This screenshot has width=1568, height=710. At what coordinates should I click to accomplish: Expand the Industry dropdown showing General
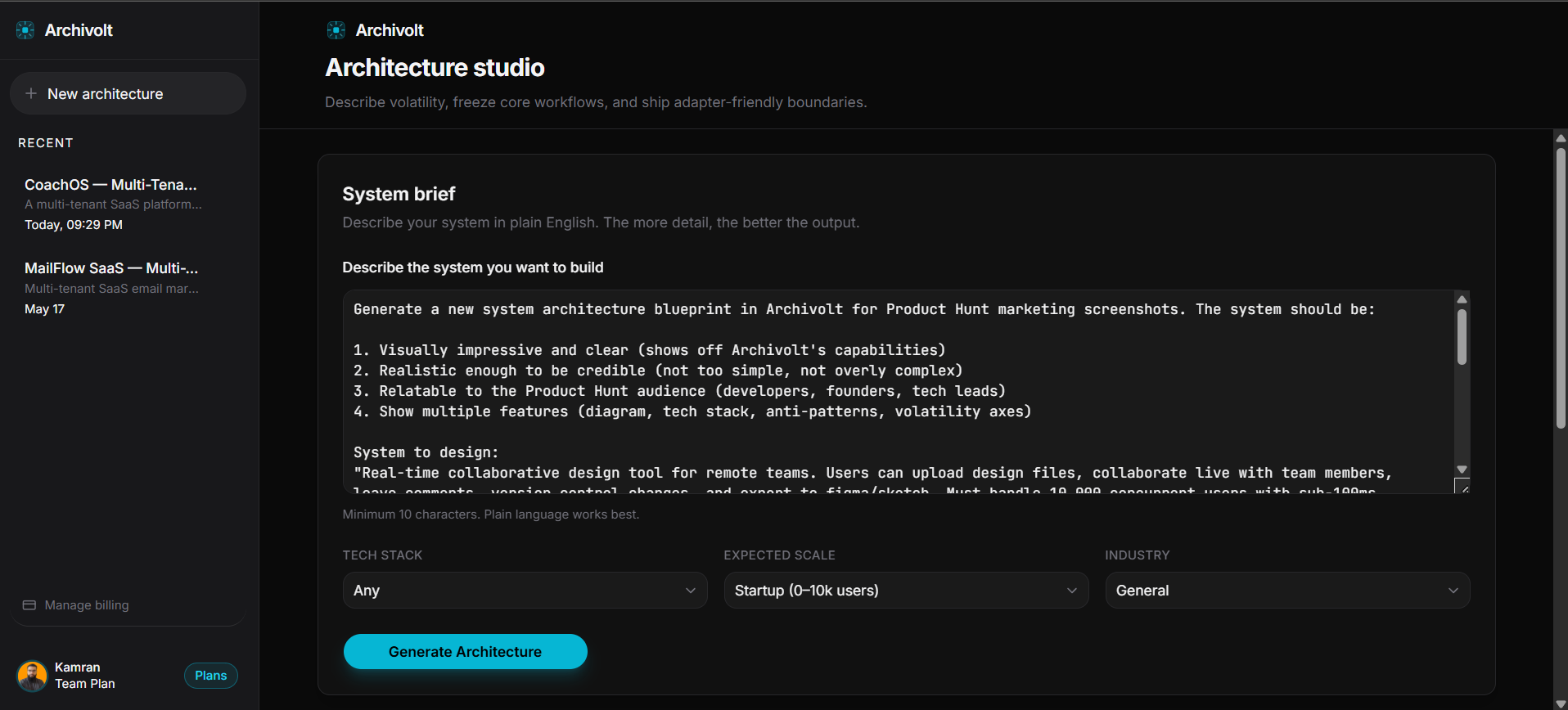click(1287, 591)
